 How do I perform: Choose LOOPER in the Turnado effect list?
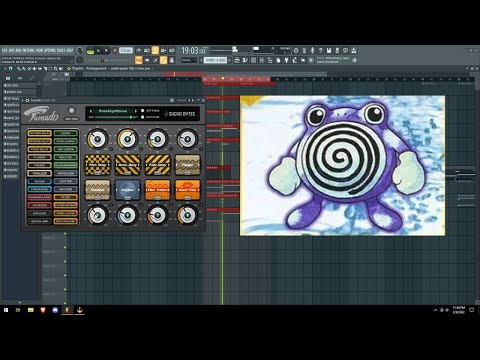point(65,133)
